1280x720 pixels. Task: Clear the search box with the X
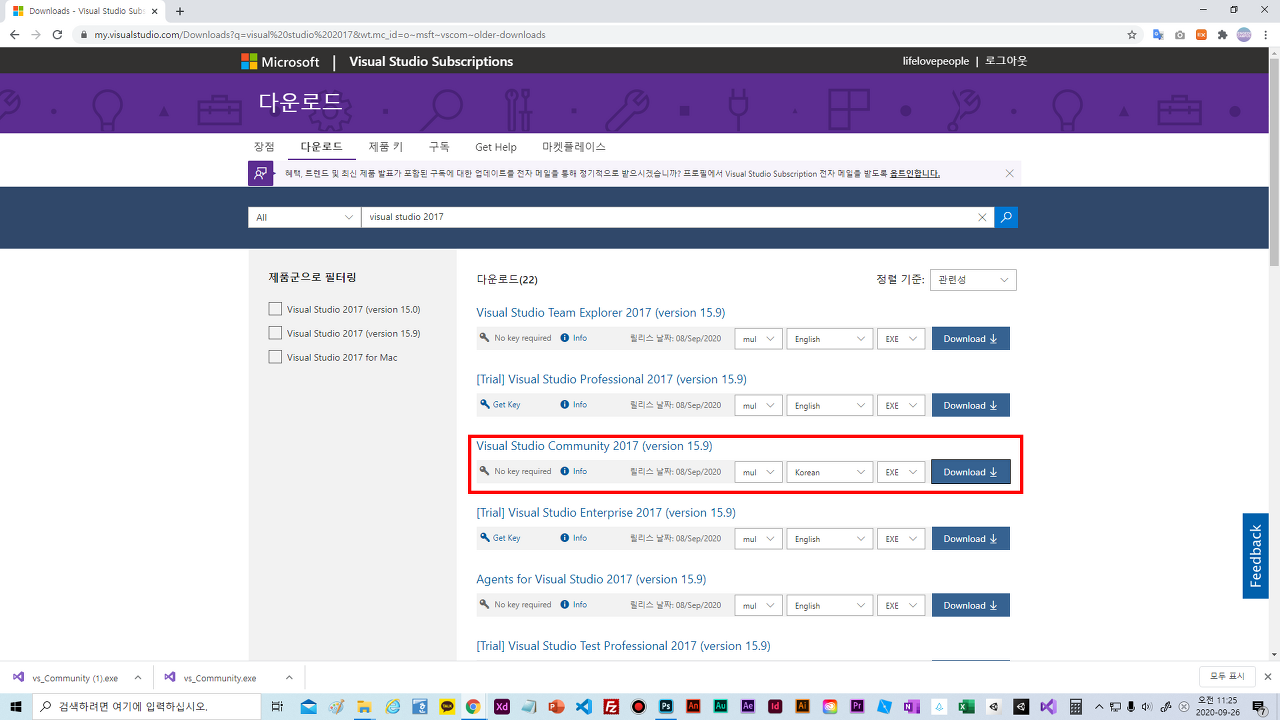pyautogui.click(x=982, y=217)
